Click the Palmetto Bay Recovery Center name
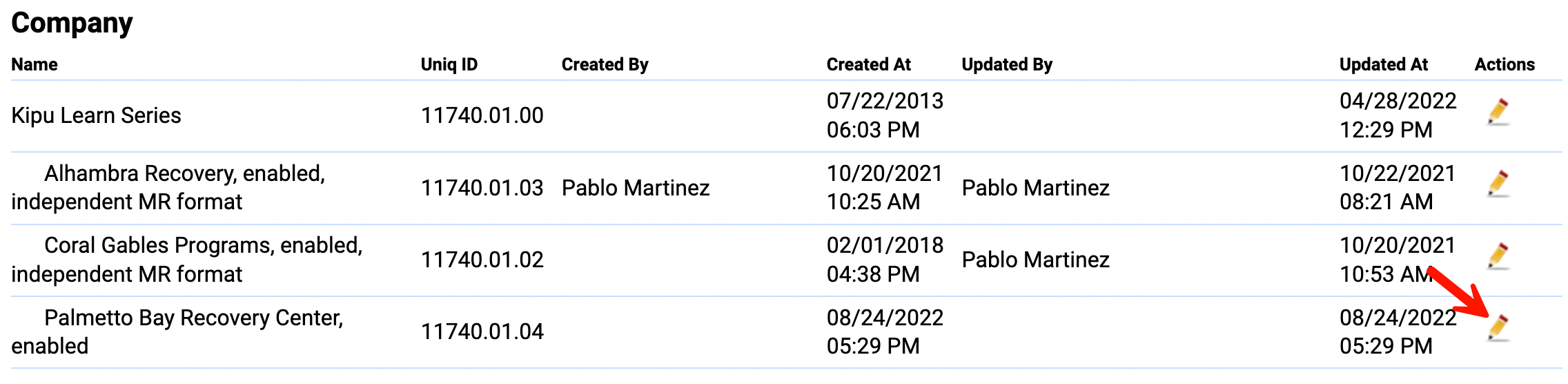1568x384 pixels. tap(177, 332)
